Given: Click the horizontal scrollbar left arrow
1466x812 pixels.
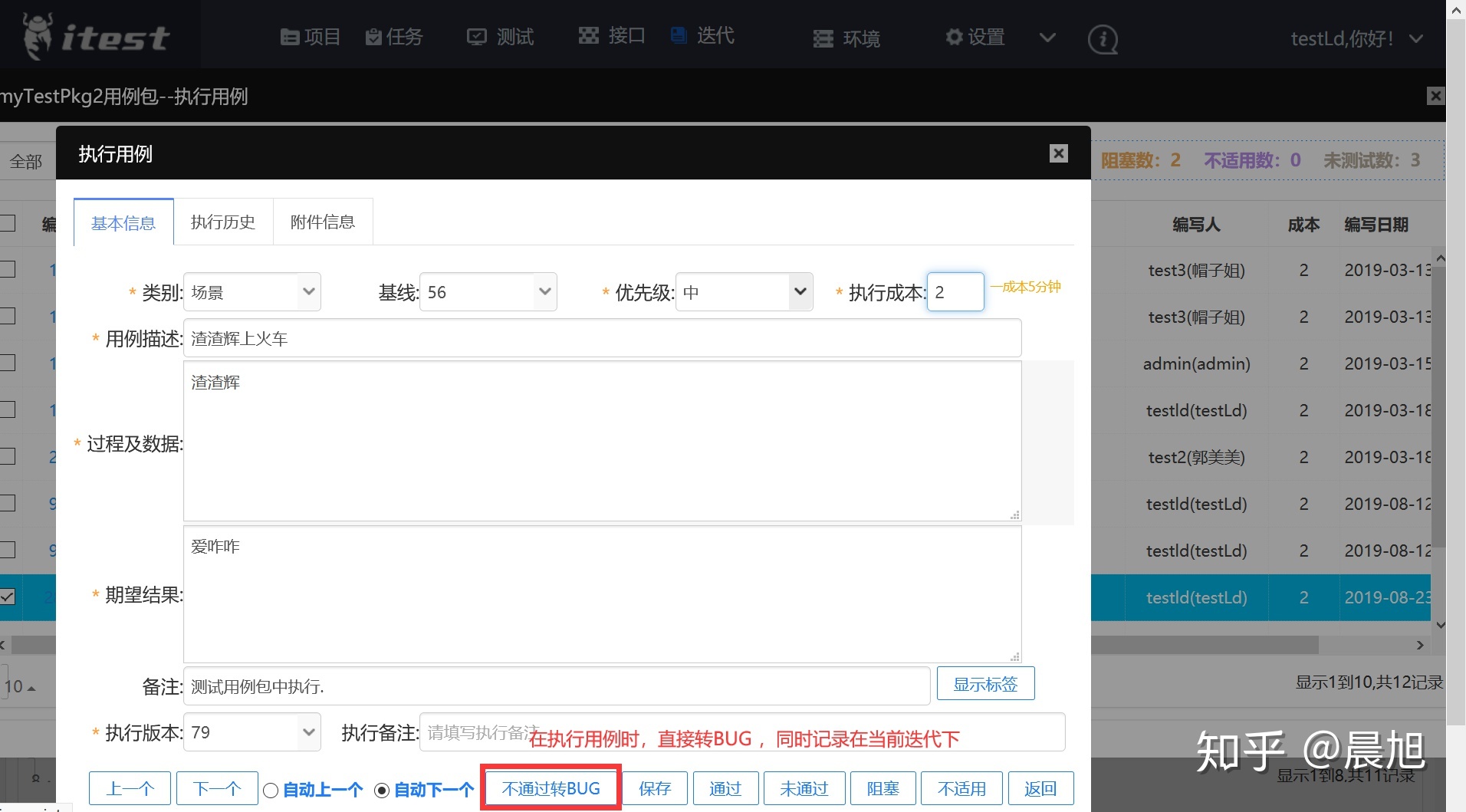Looking at the screenshot, I should (x=4, y=645).
